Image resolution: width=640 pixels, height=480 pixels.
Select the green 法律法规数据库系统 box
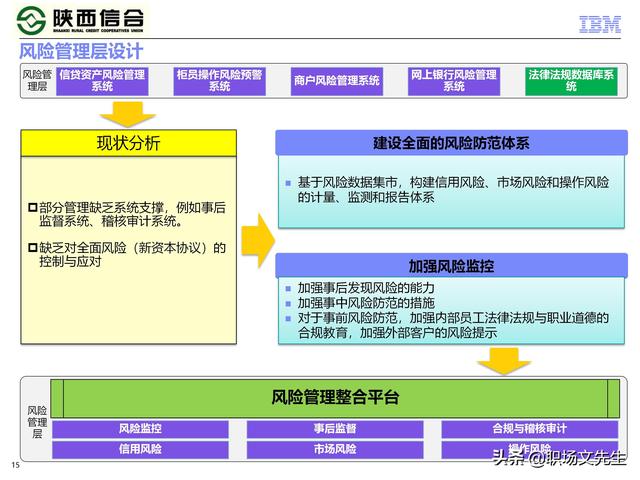point(571,81)
